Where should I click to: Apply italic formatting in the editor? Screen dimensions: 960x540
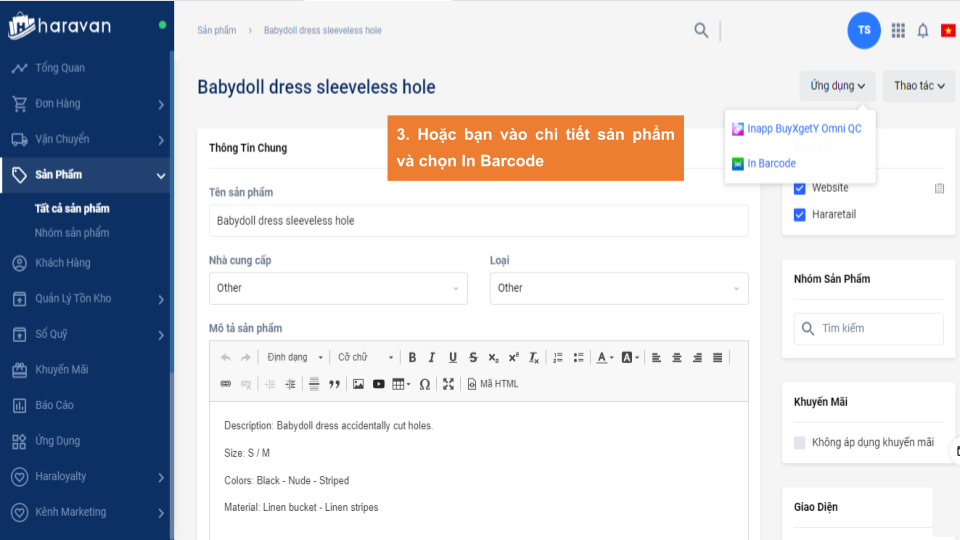pyautogui.click(x=432, y=357)
